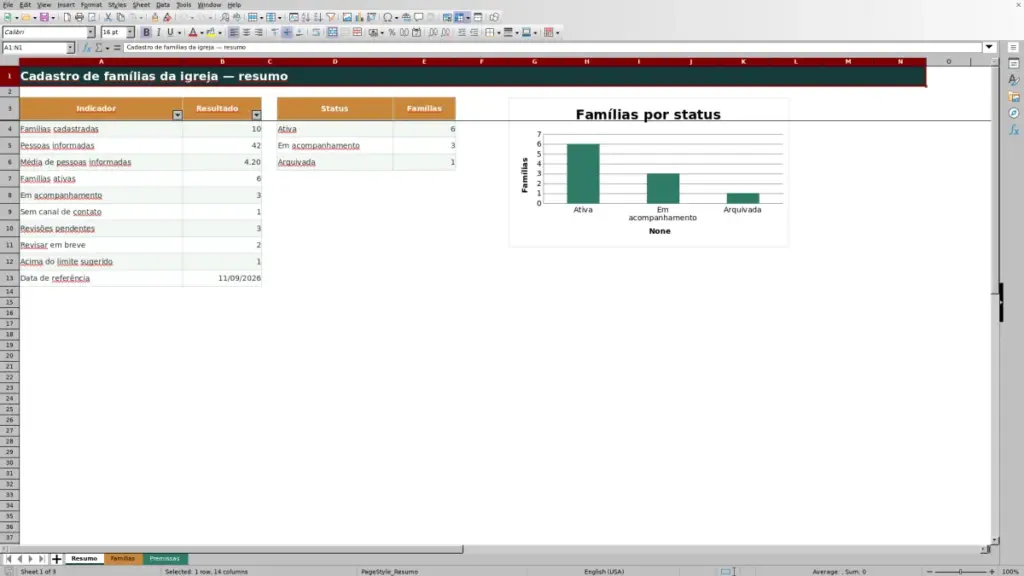Click the Zoom In plus button
This screenshot has width=1024, height=576.
(x=992, y=571)
